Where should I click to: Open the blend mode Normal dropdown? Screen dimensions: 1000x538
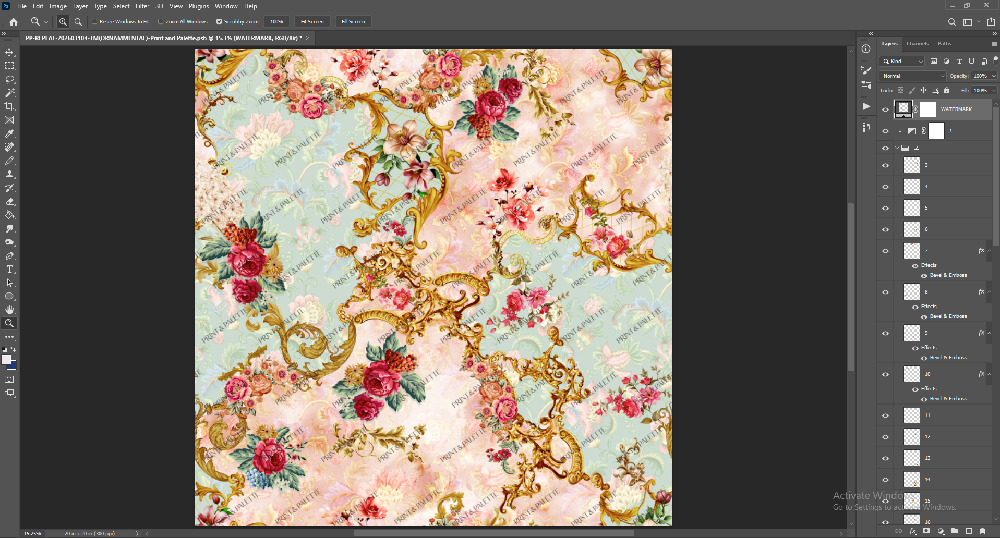pos(913,76)
